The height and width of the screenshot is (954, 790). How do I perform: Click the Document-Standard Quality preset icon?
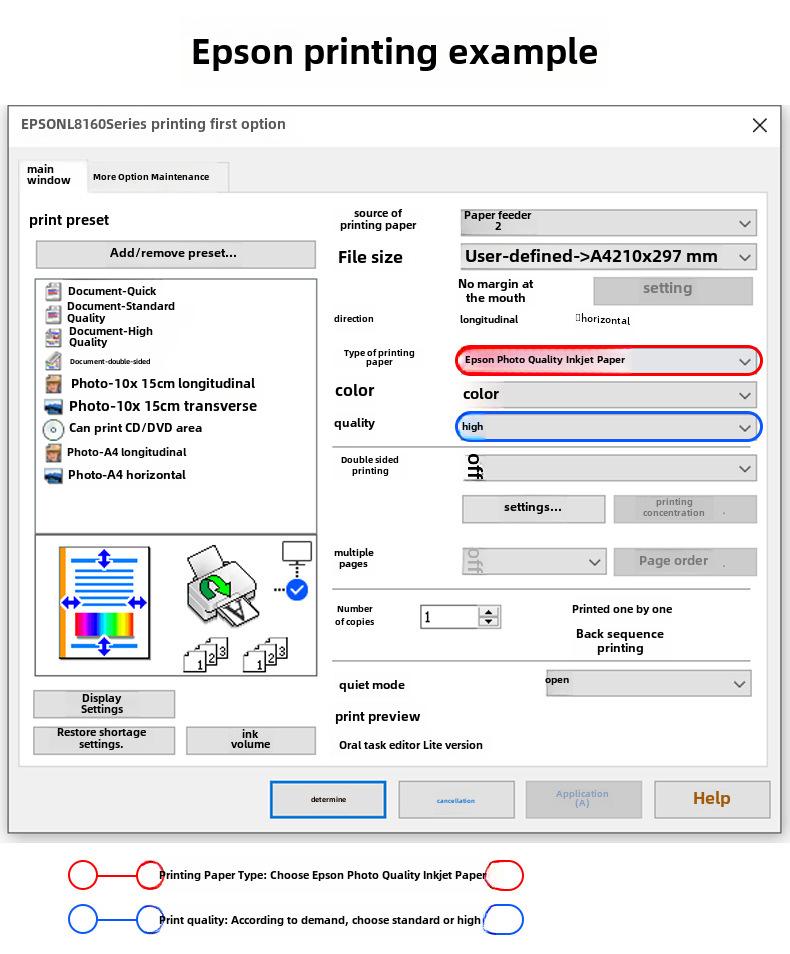click(x=53, y=314)
